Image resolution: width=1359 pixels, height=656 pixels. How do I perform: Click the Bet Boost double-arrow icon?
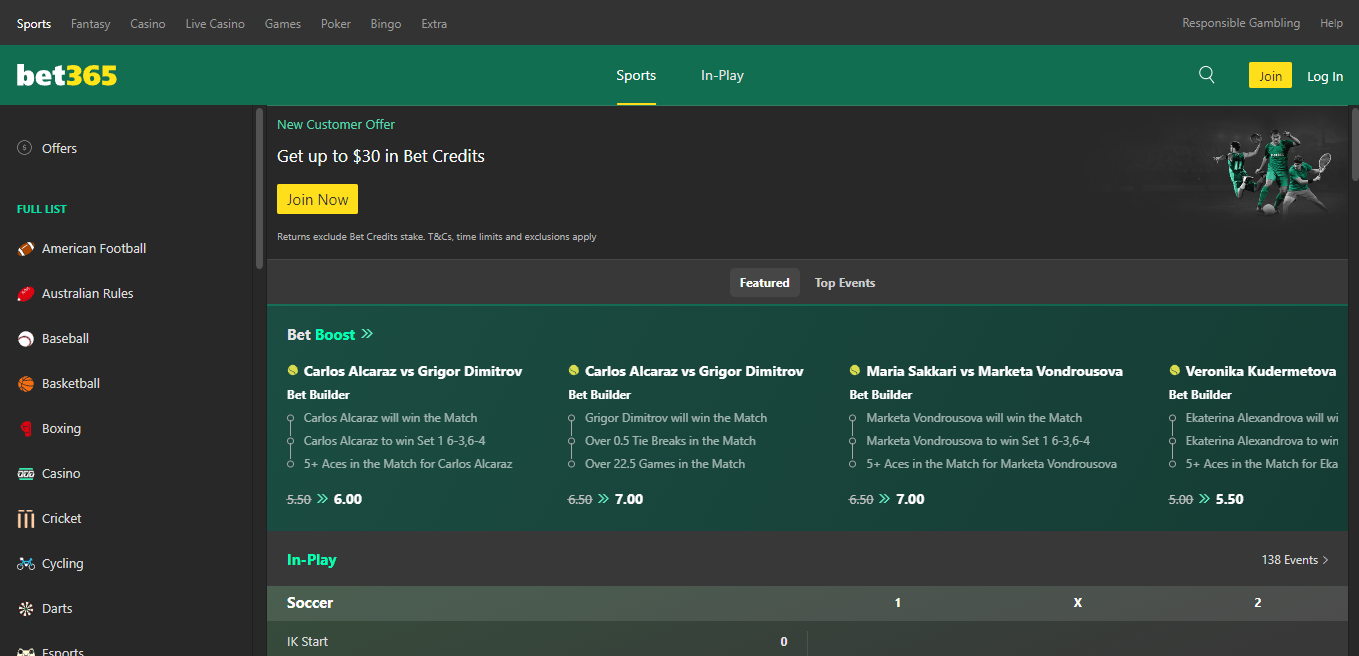click(x=367, y=334)
